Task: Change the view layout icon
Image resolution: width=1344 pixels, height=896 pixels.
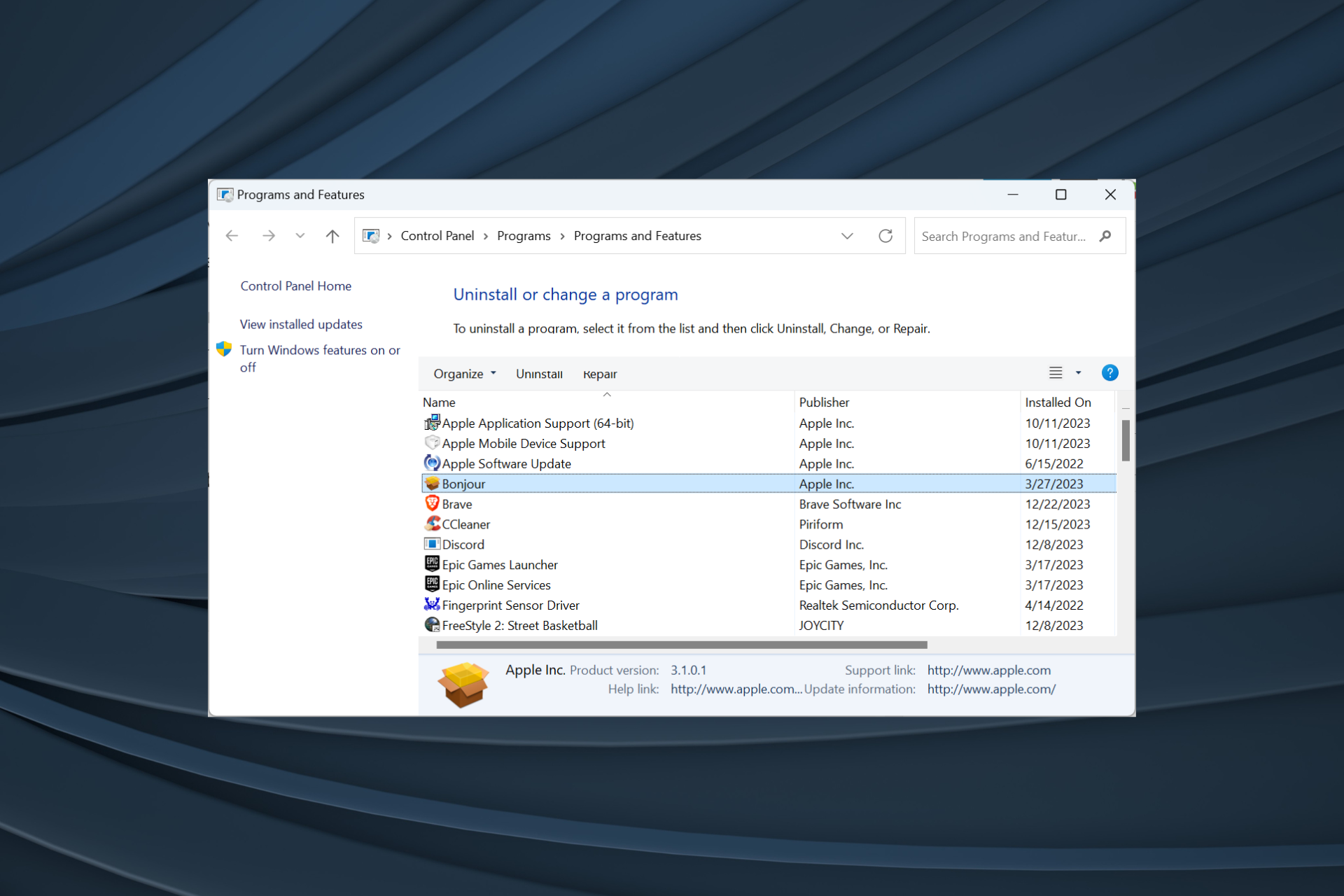Action: [x=1056, y=373]
